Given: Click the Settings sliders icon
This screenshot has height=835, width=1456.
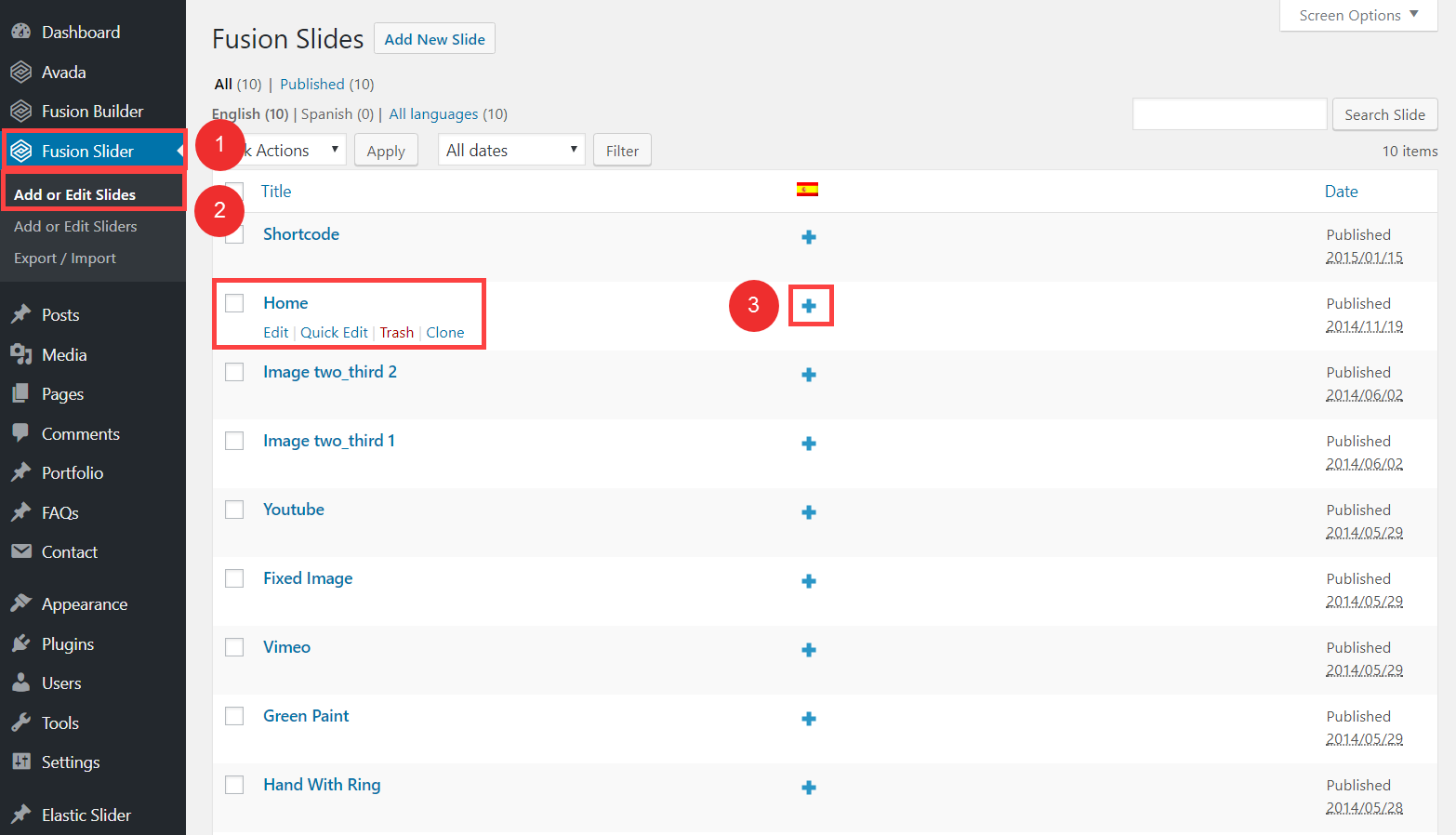Looking at the screenshot, I should tap(20, 762).
